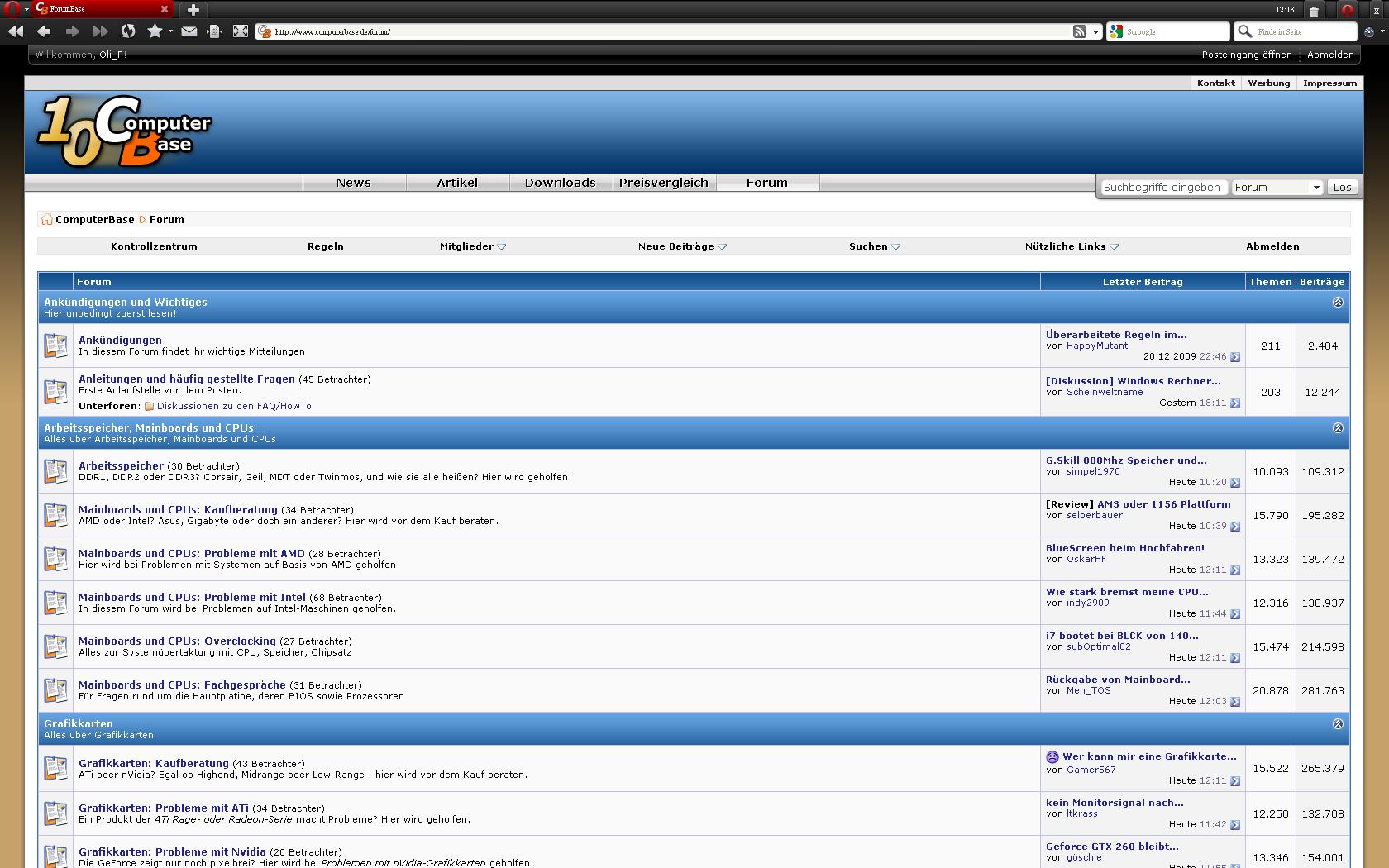
Task: Click the Suchbegriffe eingeben search box
Action: coord(1162,188)
